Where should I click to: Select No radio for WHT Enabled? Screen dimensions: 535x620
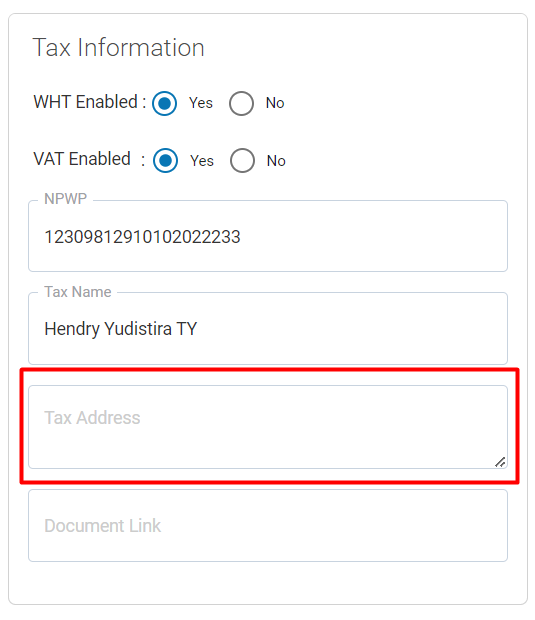(241, 103)
